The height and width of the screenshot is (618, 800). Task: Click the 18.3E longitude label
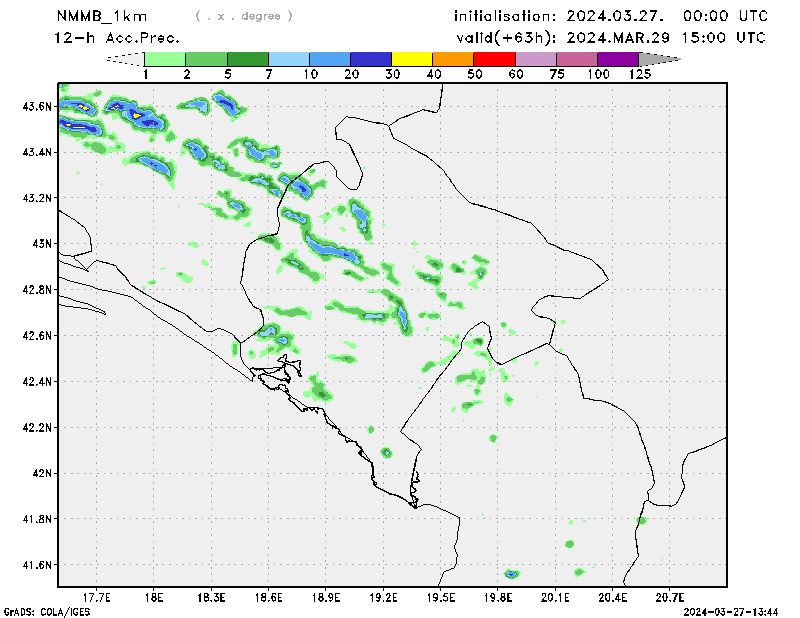pos(211,597)
